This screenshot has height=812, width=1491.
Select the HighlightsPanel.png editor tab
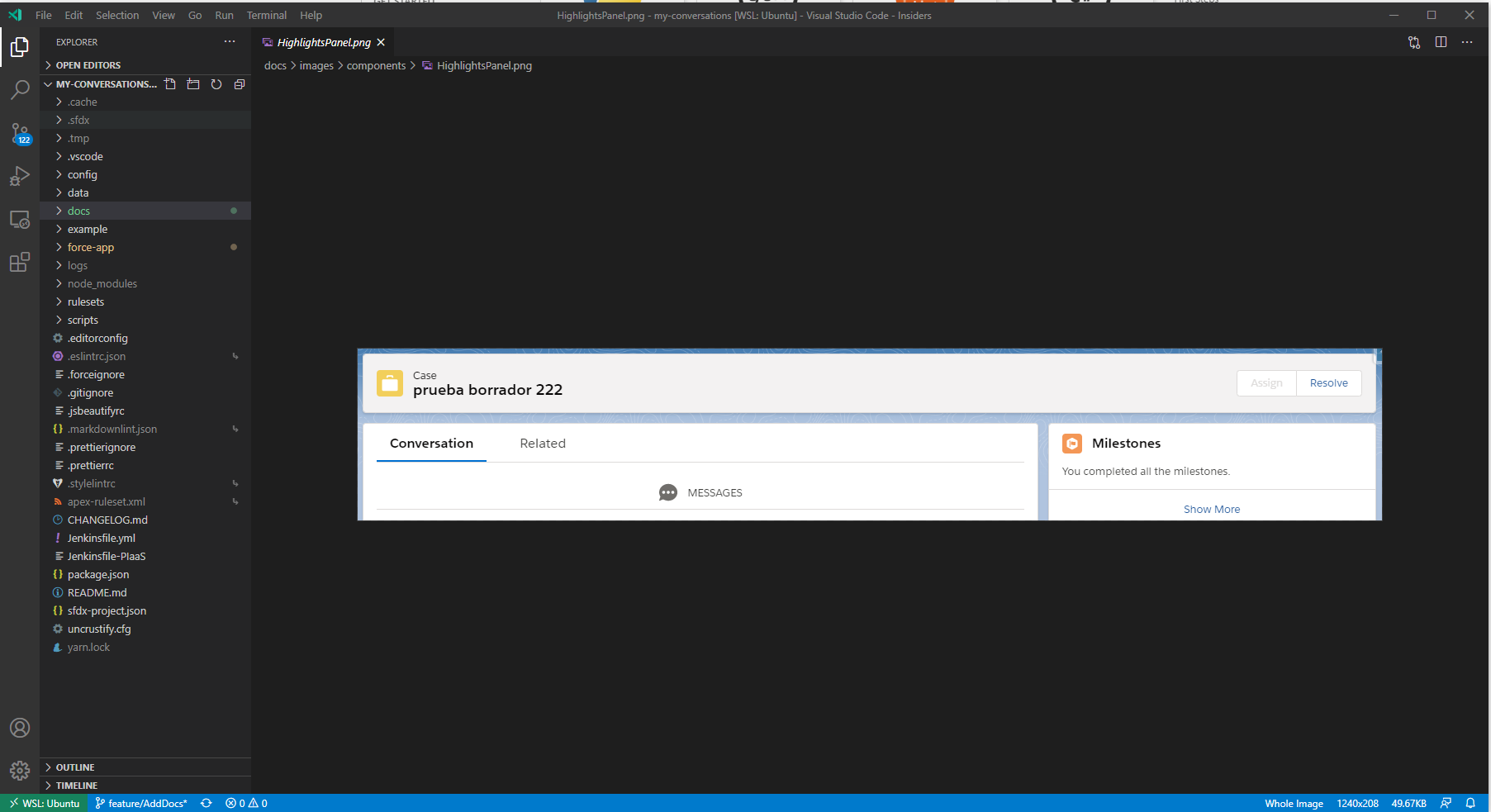[x=322, y=41]
